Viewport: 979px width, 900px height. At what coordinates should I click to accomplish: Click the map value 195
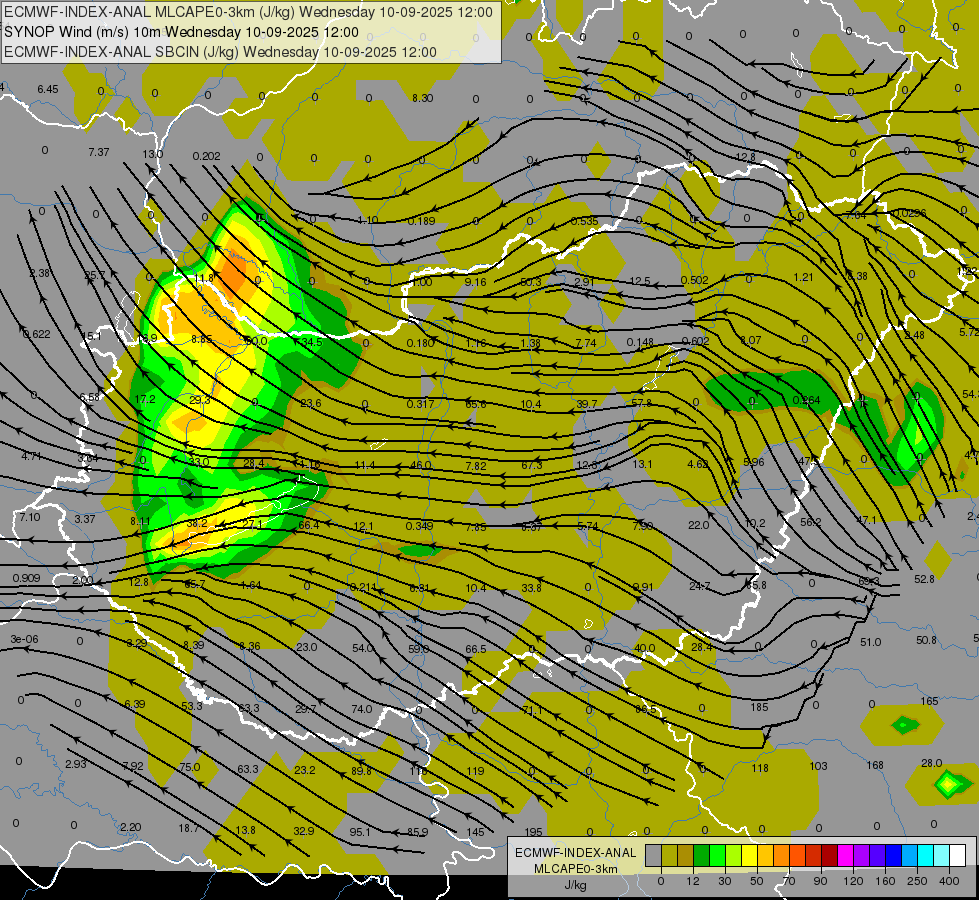(x=533, y=832)
